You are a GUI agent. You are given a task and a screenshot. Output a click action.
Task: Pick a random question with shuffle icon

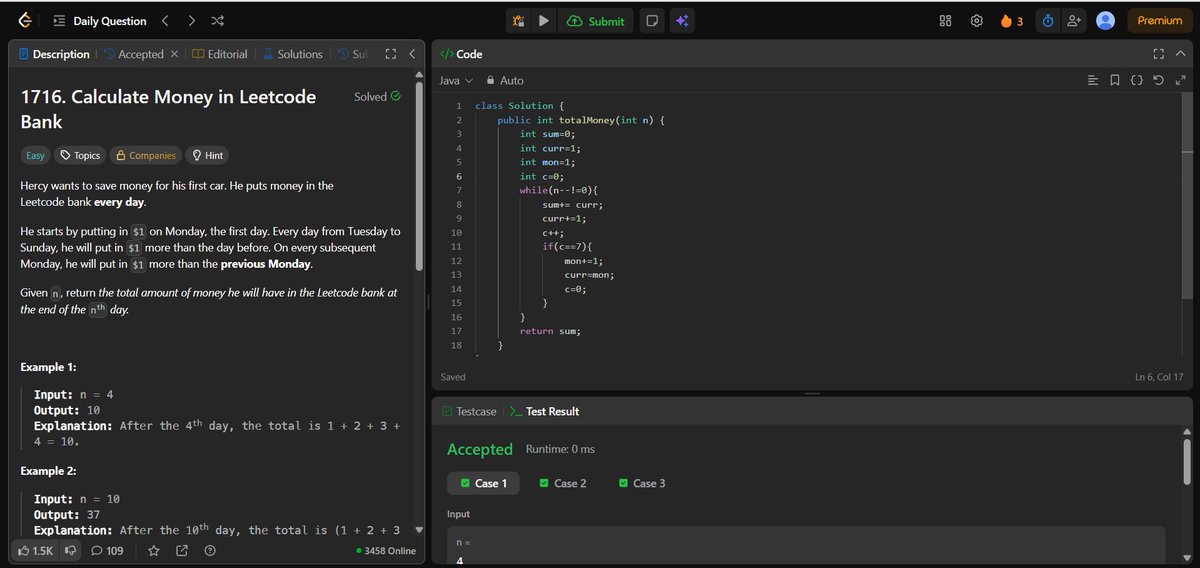tap(217, 21)
